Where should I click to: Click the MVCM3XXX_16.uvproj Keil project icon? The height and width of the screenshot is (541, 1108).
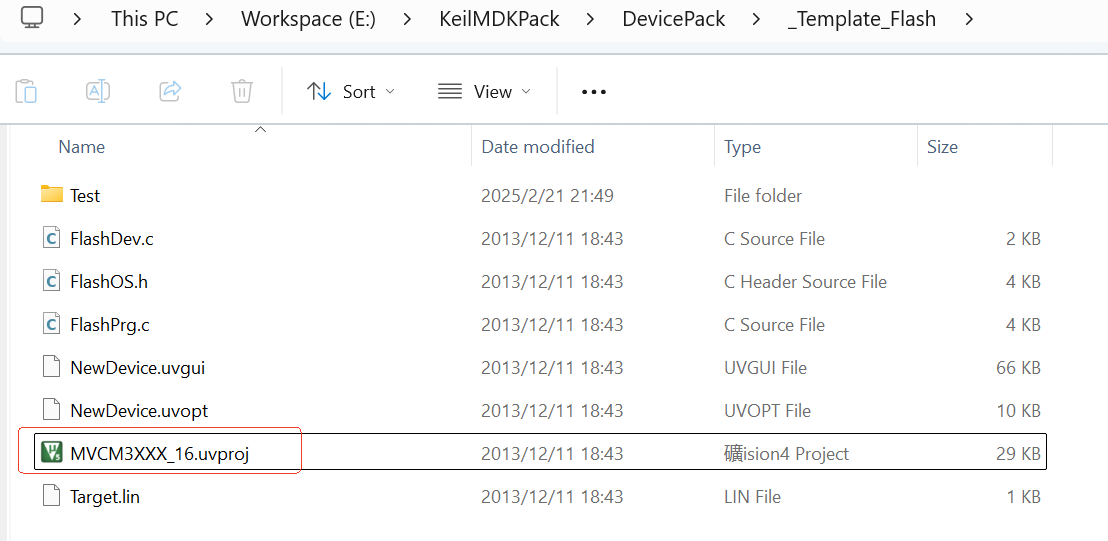52,453
